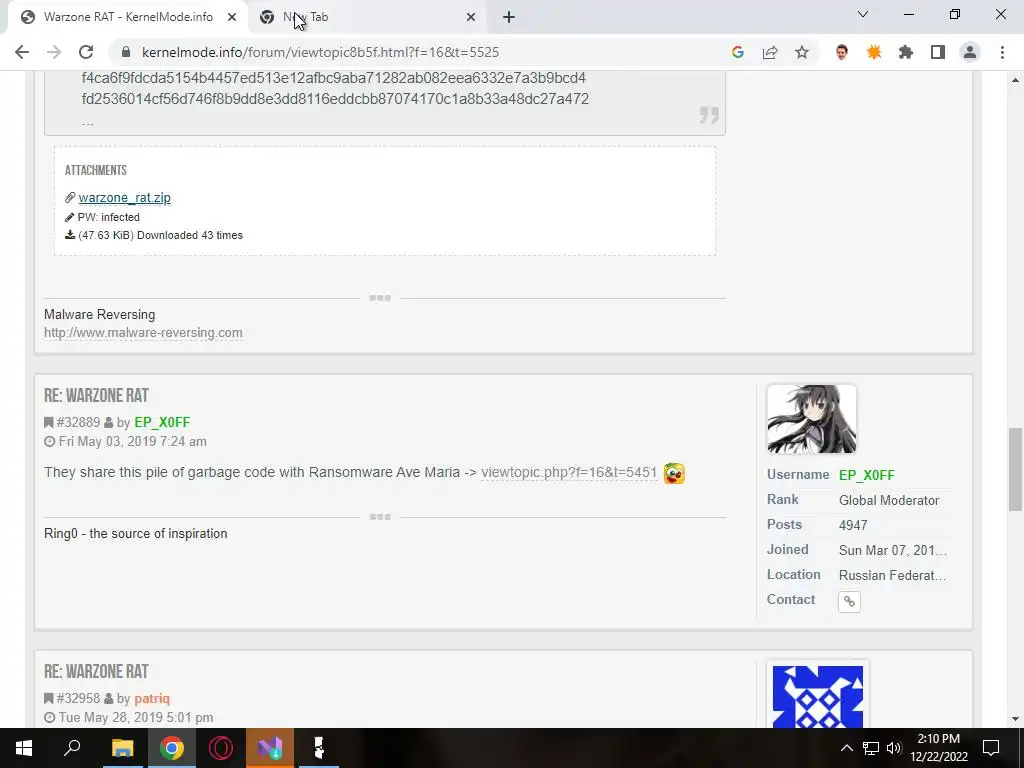
Task: Open Windows taskbar search
Action: [x=72, y=748]
